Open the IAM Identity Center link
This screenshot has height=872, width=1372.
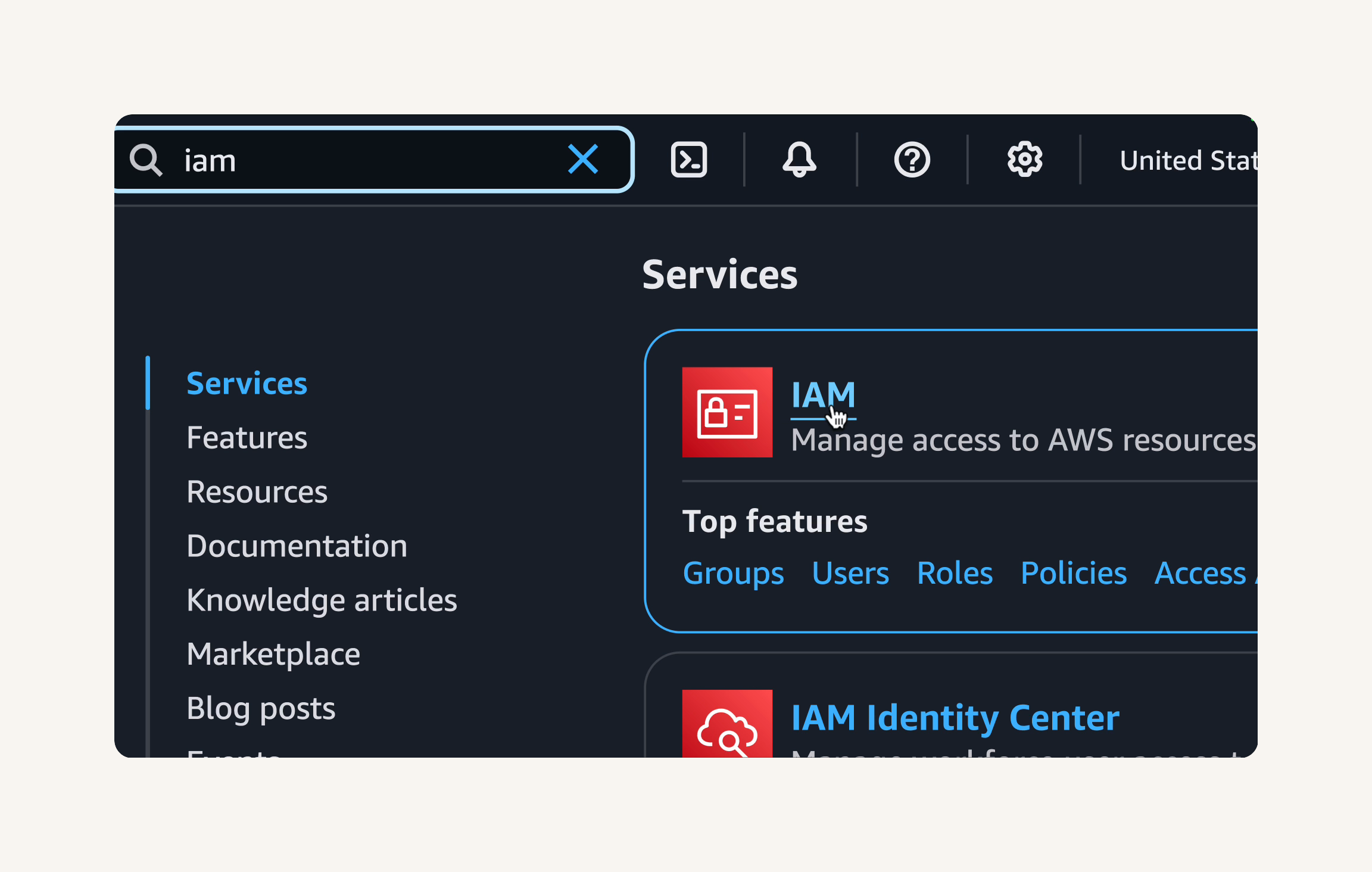pos(955,718)
